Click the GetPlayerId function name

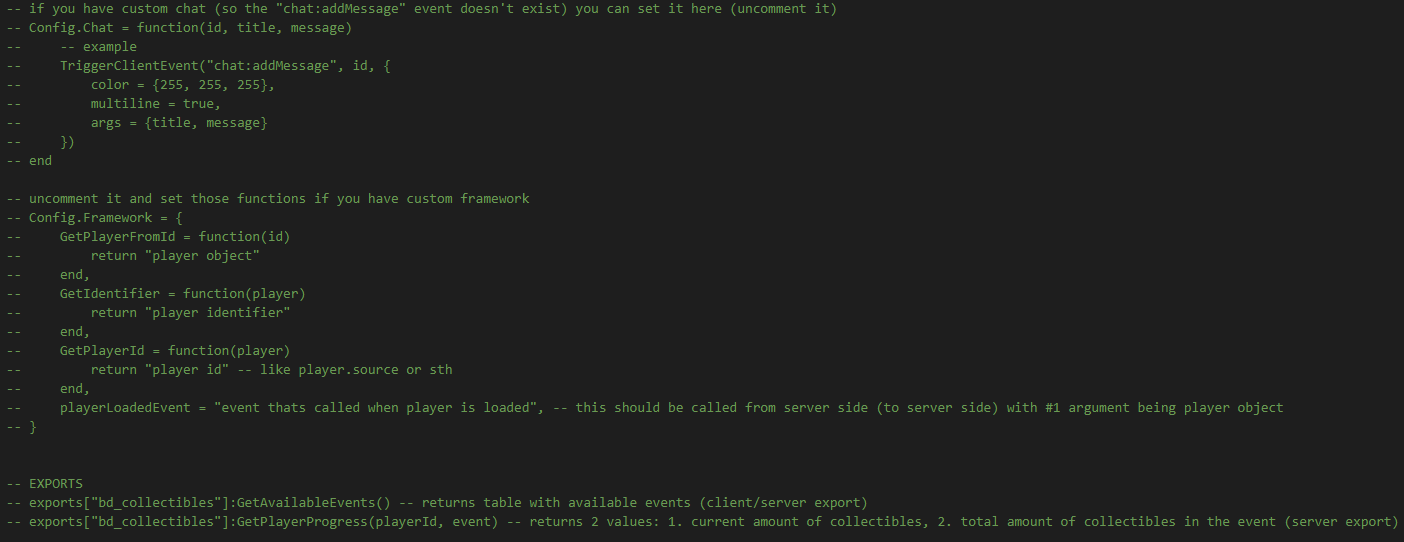point(109,351)
